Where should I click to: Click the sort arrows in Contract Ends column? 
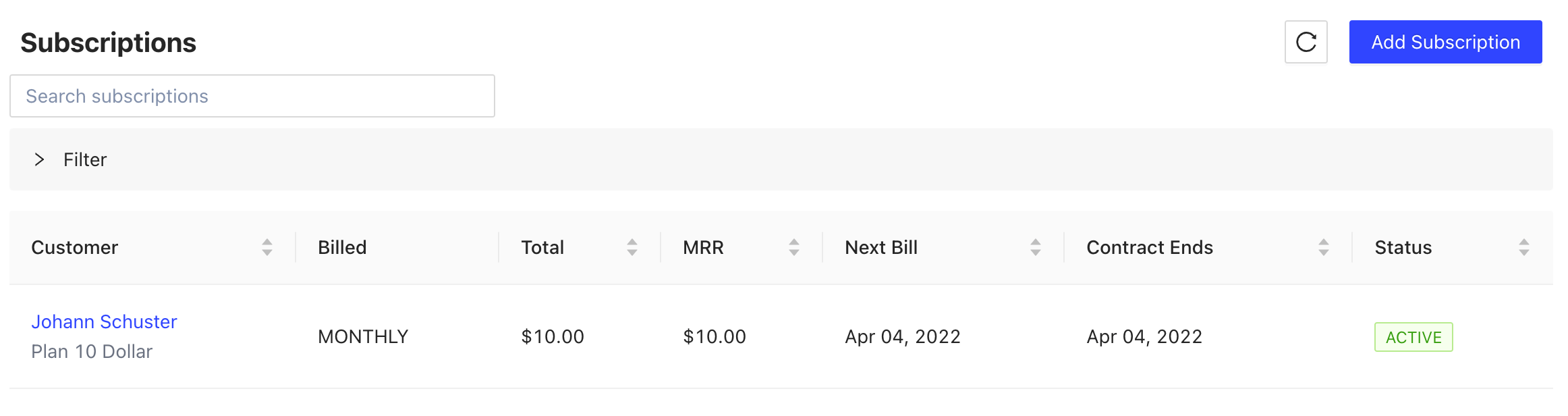(x=1324, y=247)
